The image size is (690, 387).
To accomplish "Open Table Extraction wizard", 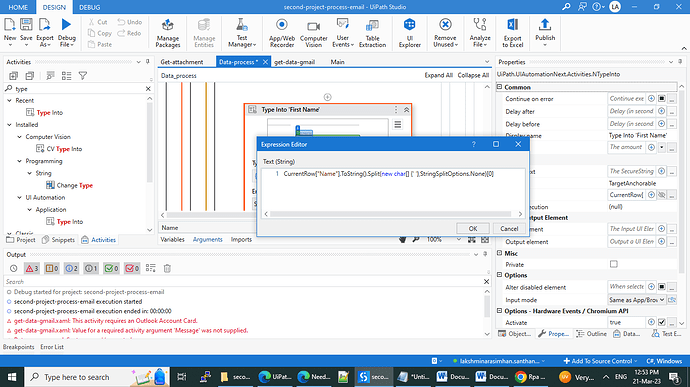I will tap(372, 33).
